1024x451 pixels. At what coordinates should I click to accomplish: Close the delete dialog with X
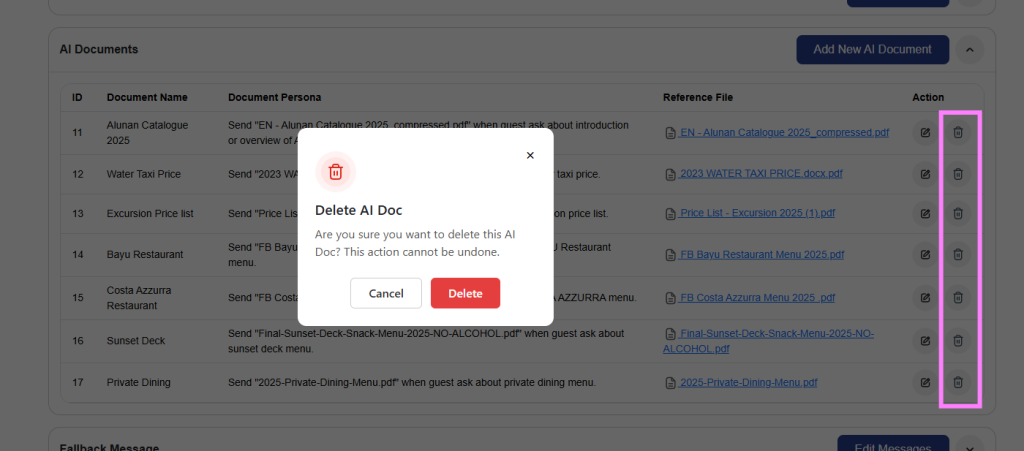click(530, 155)
